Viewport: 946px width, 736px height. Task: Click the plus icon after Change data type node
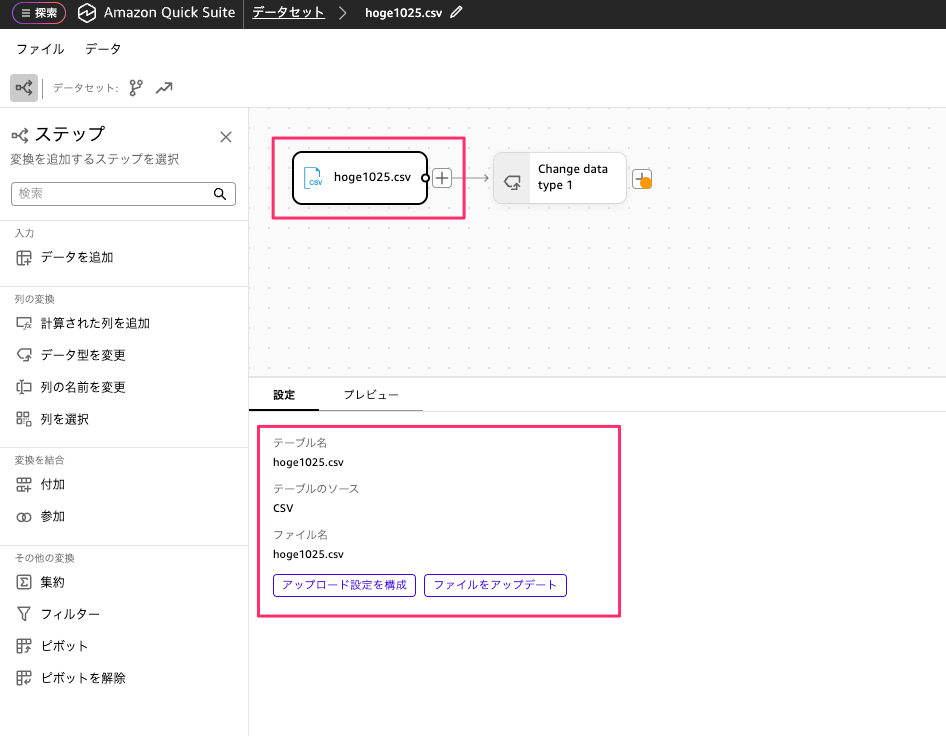pos(642,179)
